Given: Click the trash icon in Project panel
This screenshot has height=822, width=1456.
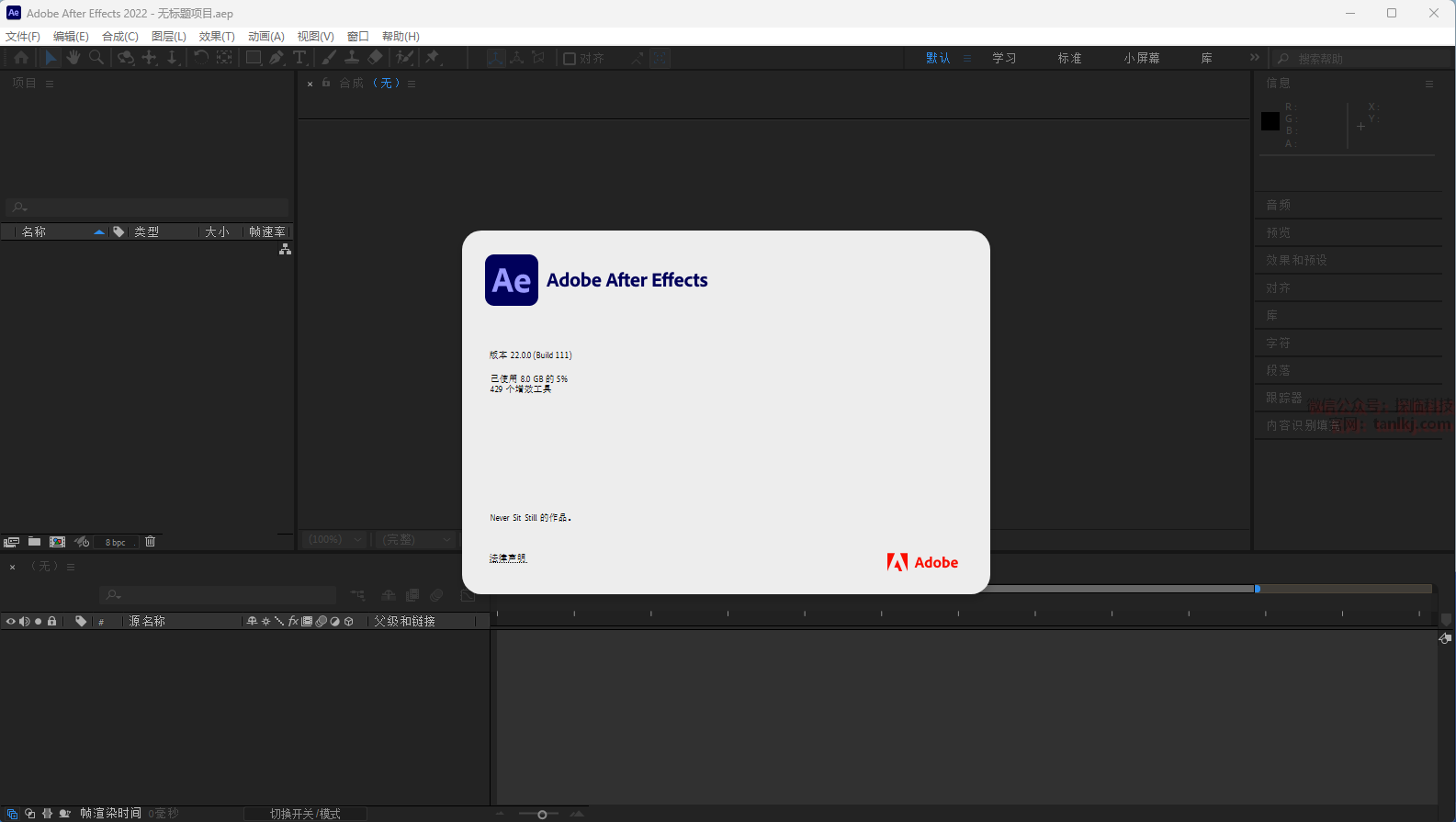Looking at the screenshot, I should (151, 542).
